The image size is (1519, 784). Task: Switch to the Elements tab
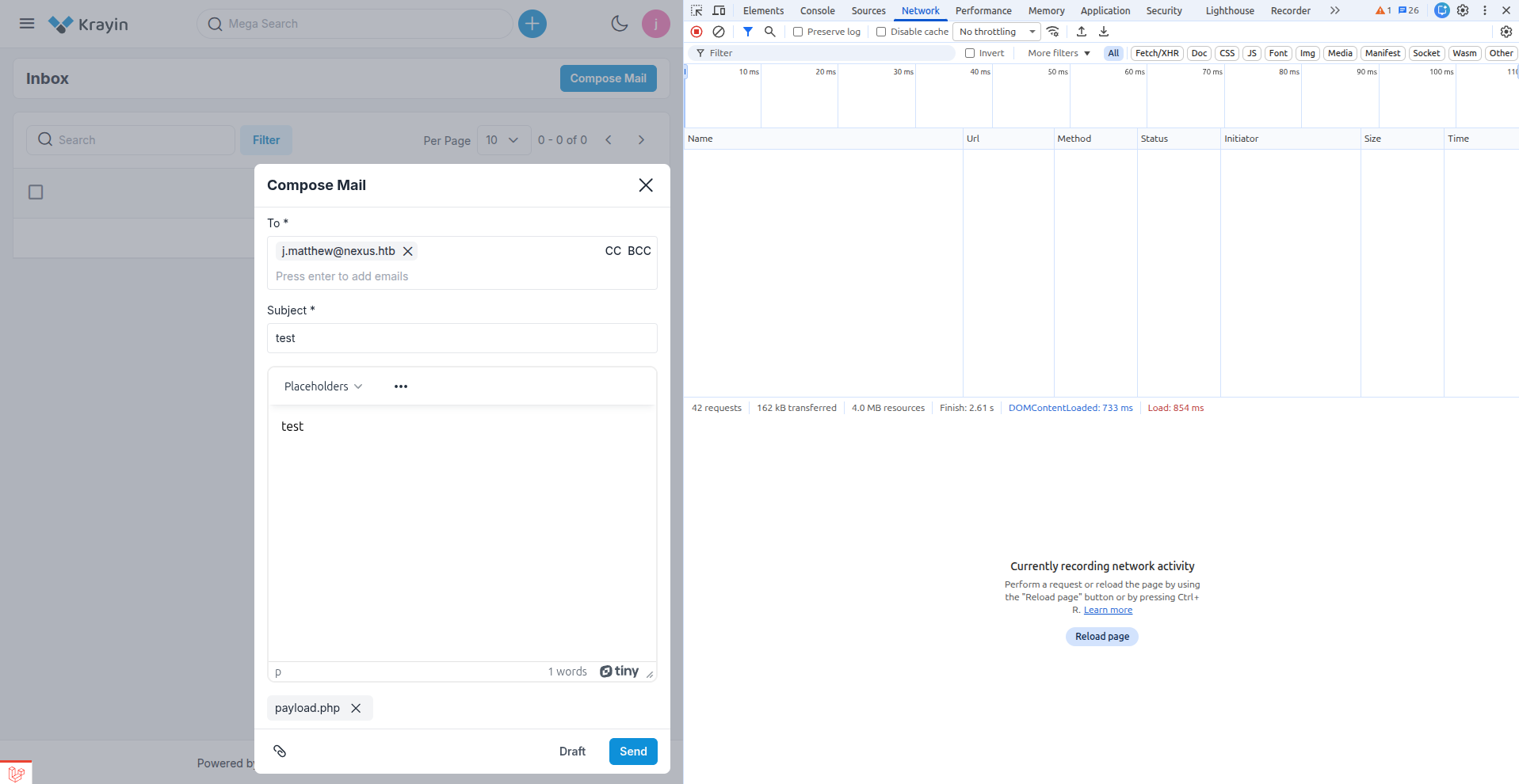point(763,10)
